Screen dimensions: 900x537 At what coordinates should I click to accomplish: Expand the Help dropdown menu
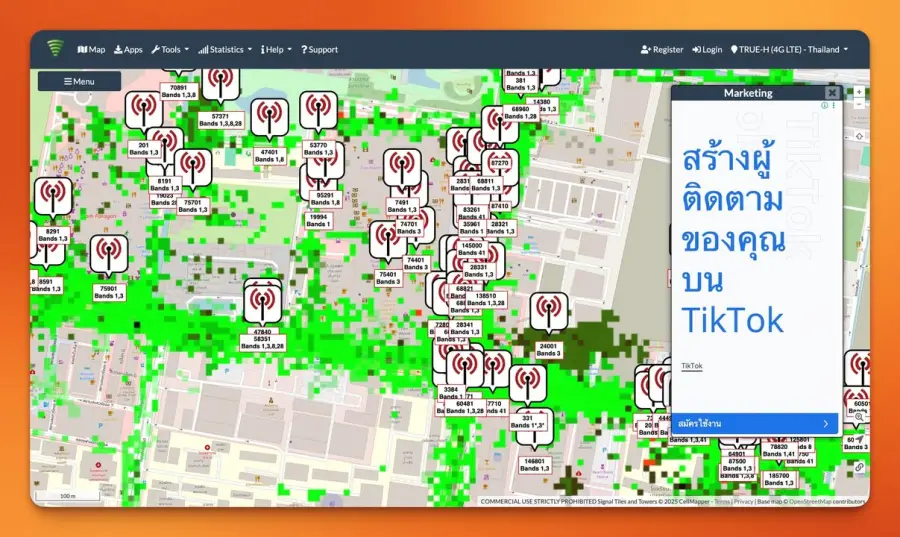pos(276,49)
